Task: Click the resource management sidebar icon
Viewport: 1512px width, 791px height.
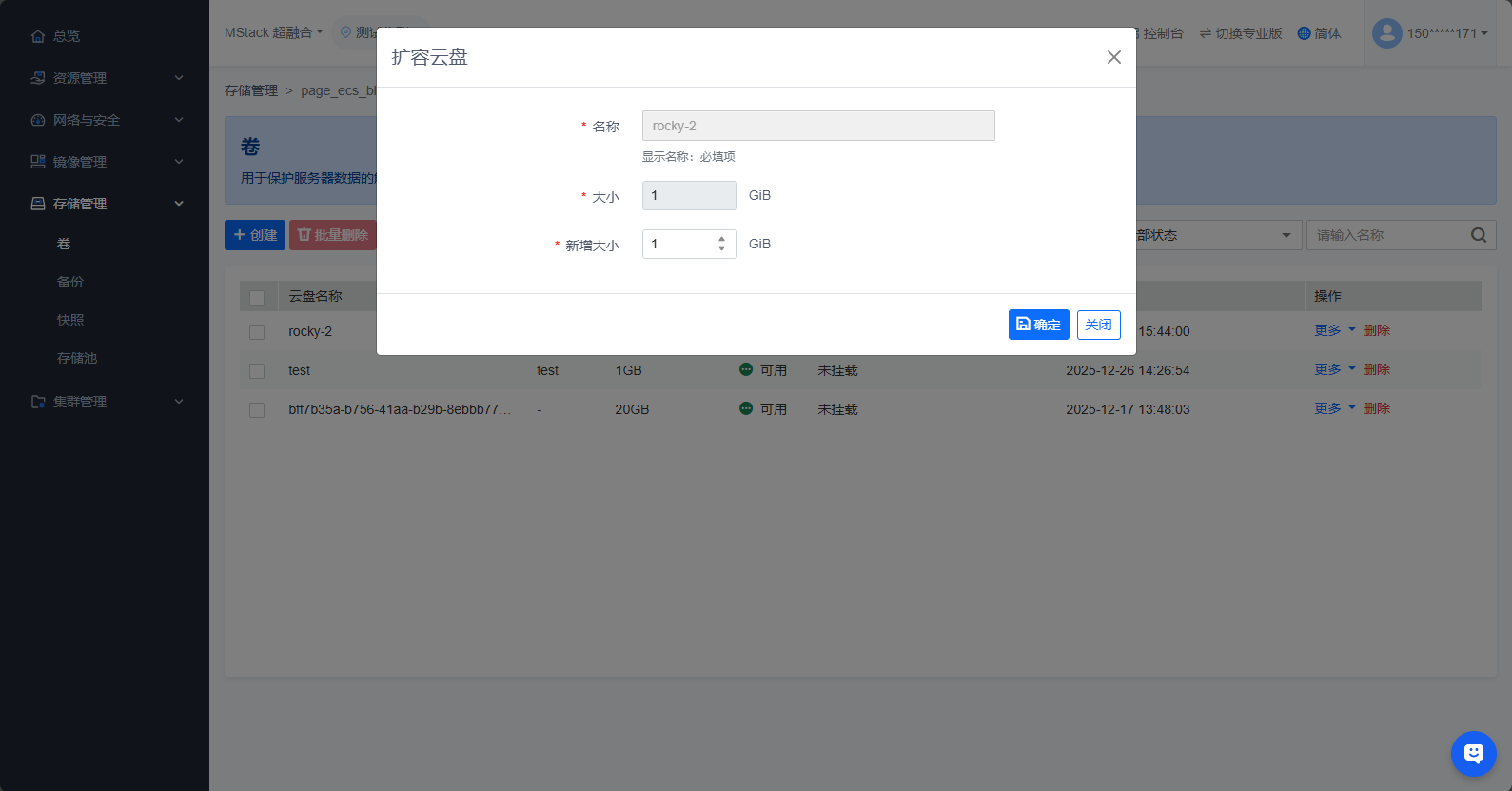Action: [x=38, y=78]
